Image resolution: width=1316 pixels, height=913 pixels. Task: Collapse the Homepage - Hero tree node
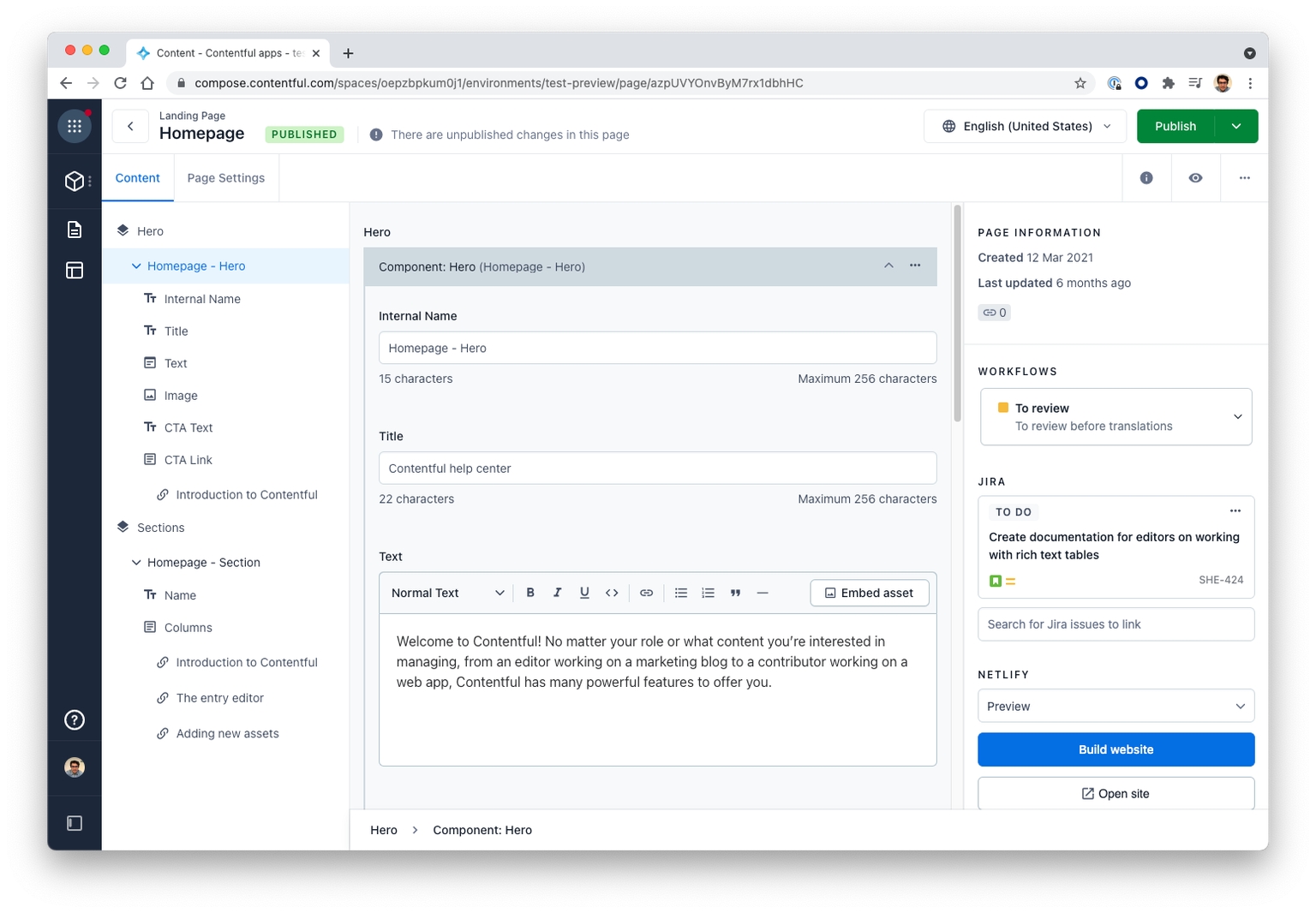pyautogui.click(x=136, y=266)
